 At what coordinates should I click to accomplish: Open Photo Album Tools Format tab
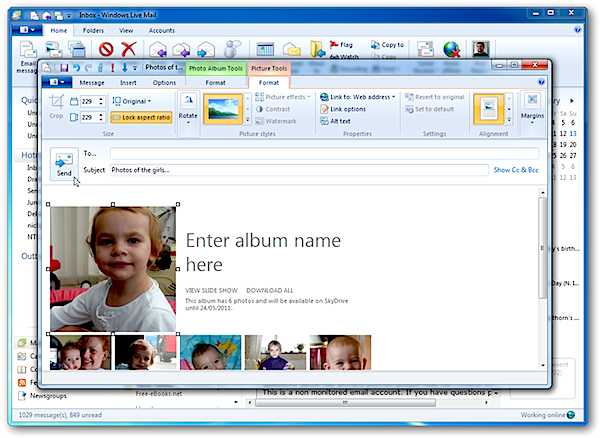[215, 83]
